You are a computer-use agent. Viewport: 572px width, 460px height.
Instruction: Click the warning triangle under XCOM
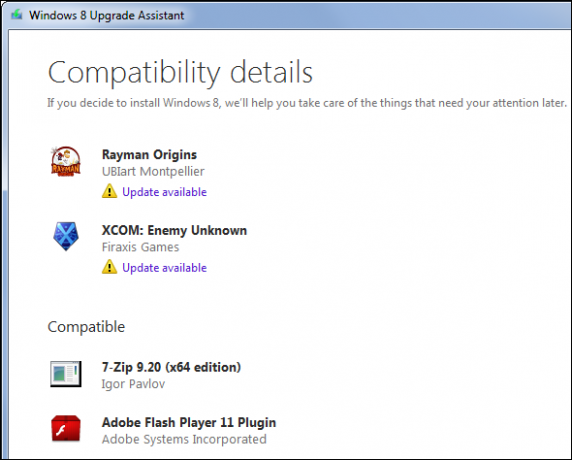tap(109, 267)
